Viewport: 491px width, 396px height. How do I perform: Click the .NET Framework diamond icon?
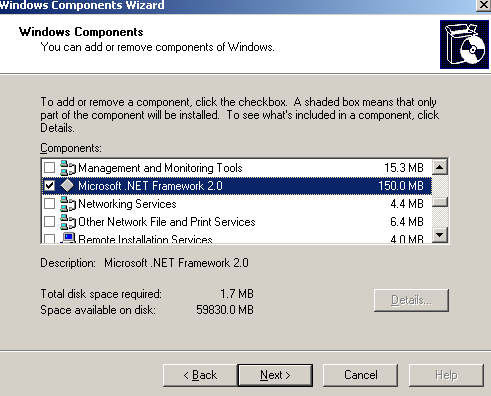pos(68,186)
